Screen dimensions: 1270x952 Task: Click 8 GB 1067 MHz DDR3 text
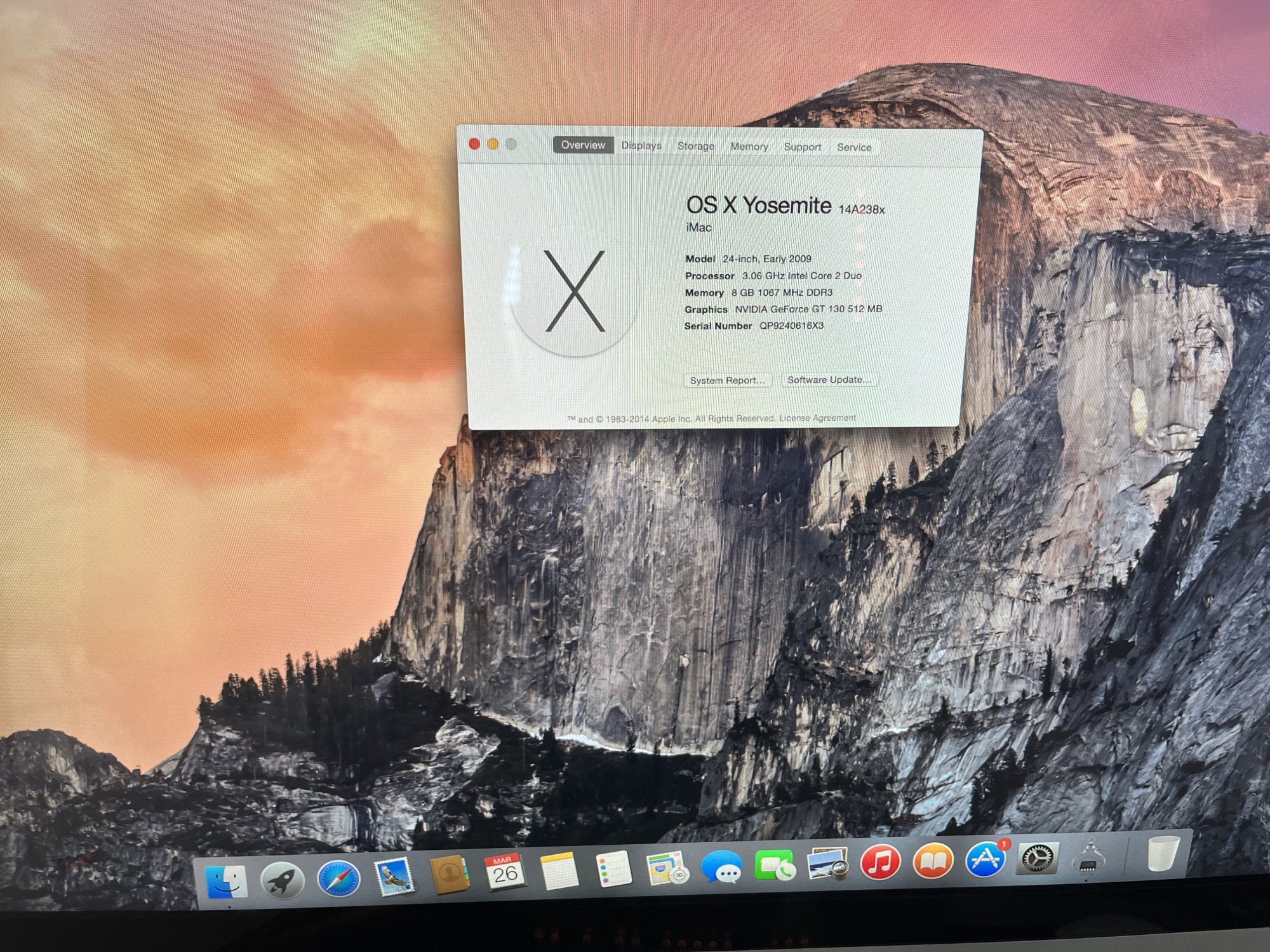(x=782, y=293)
